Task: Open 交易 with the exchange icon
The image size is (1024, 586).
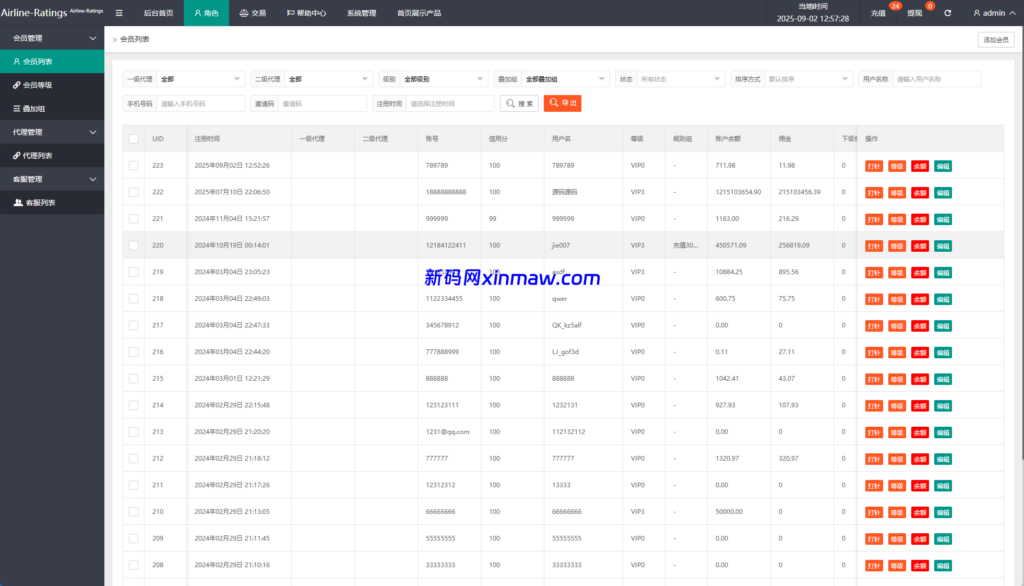Action: 253,13
